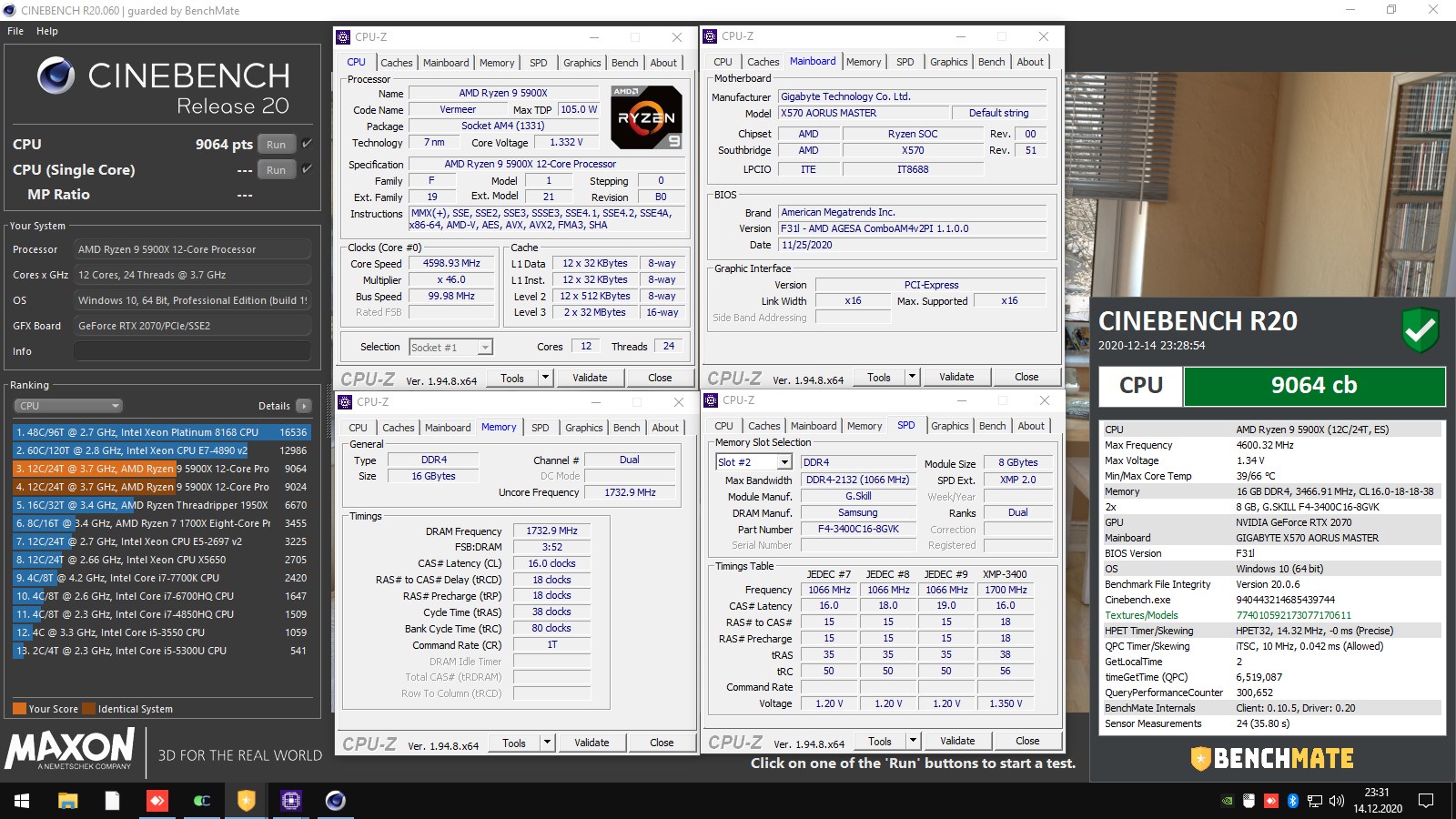Click Tools button in Memory CPU-Z window
The width and height of the screenshot is (1456, 819).
[x=514, y=743]
